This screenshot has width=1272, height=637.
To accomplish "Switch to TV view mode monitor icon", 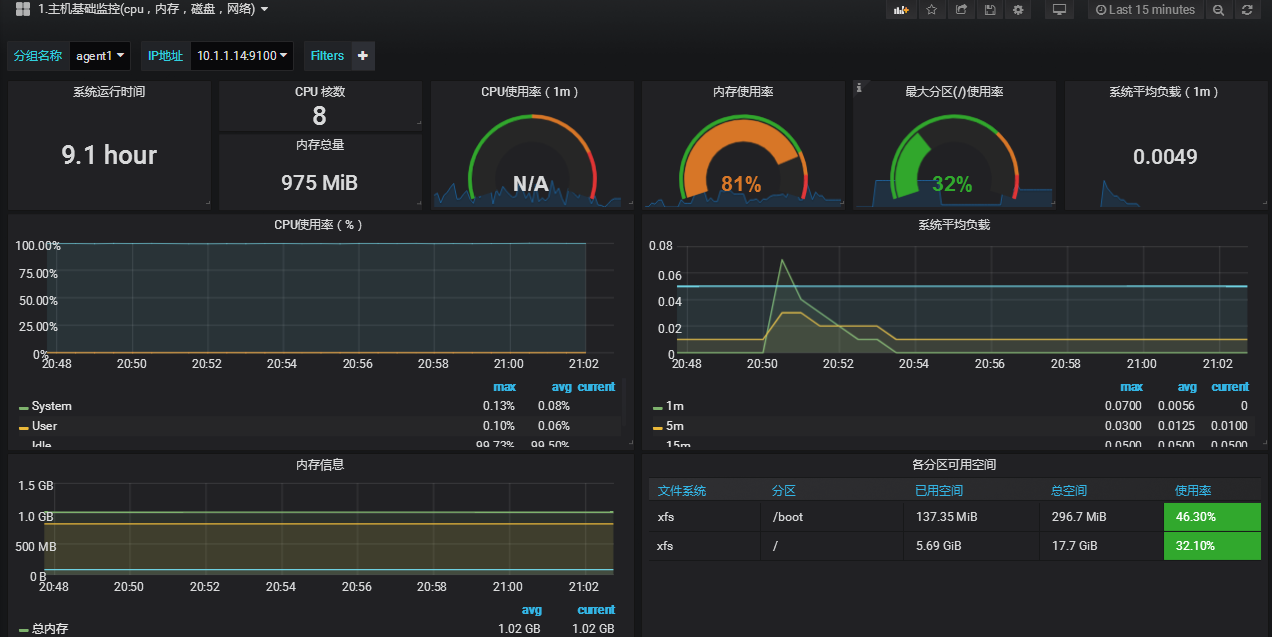I will tap(1059, 10).
